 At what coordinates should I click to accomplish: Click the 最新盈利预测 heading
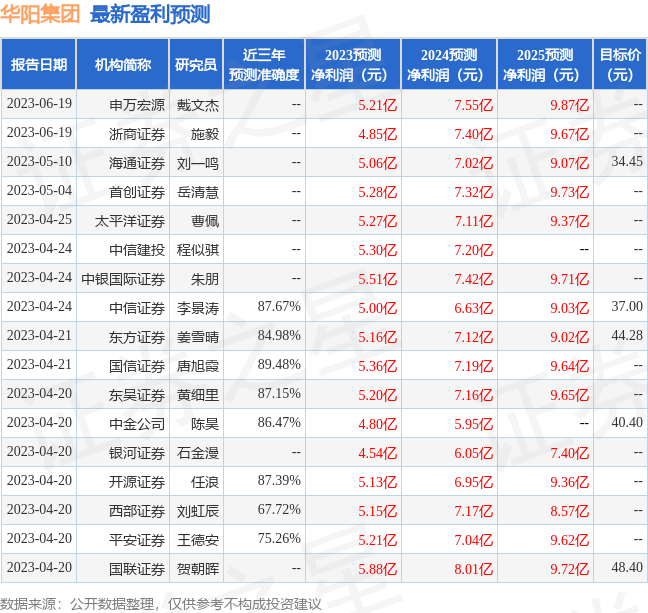click(150, 14)
